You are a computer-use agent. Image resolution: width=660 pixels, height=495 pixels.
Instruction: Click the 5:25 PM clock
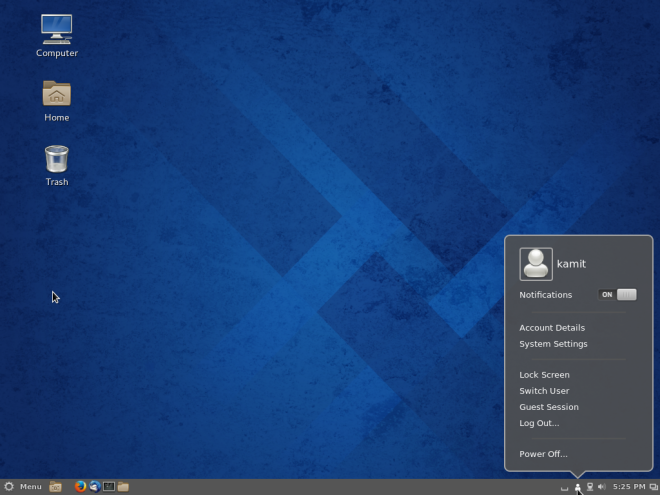(629, 487)
